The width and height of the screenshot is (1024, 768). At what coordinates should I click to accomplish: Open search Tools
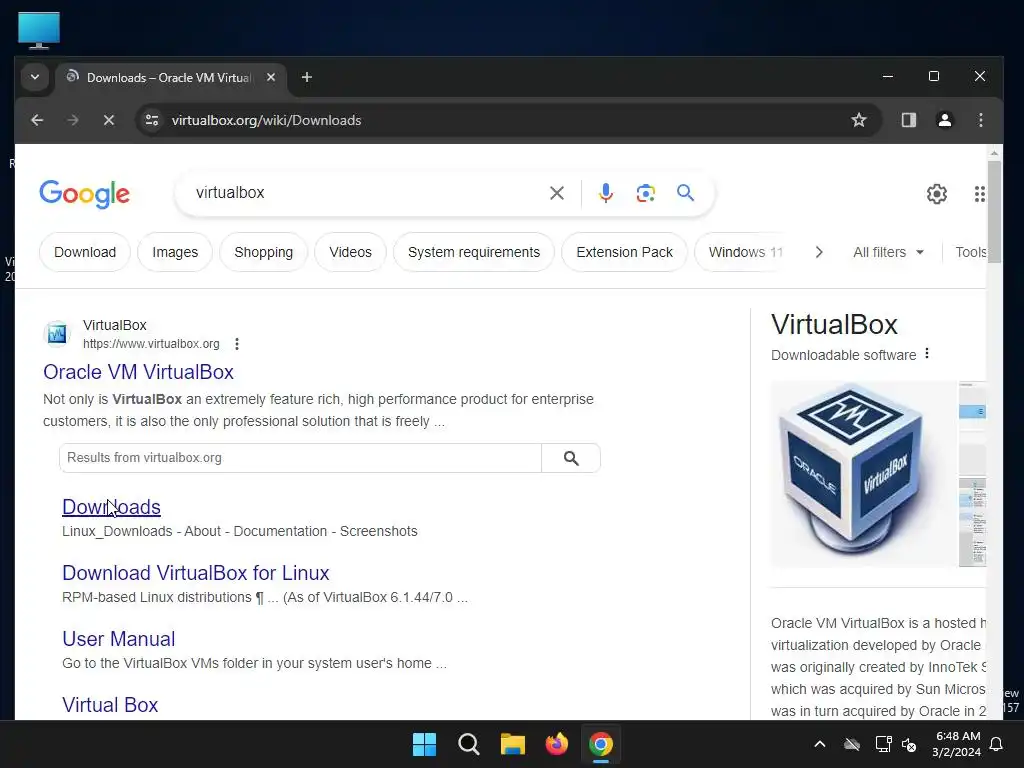tap(970, 252)
